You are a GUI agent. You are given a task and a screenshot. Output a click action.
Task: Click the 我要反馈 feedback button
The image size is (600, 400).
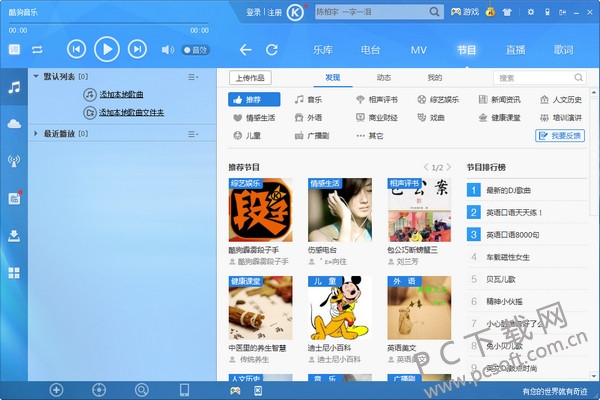coord(560,136)
